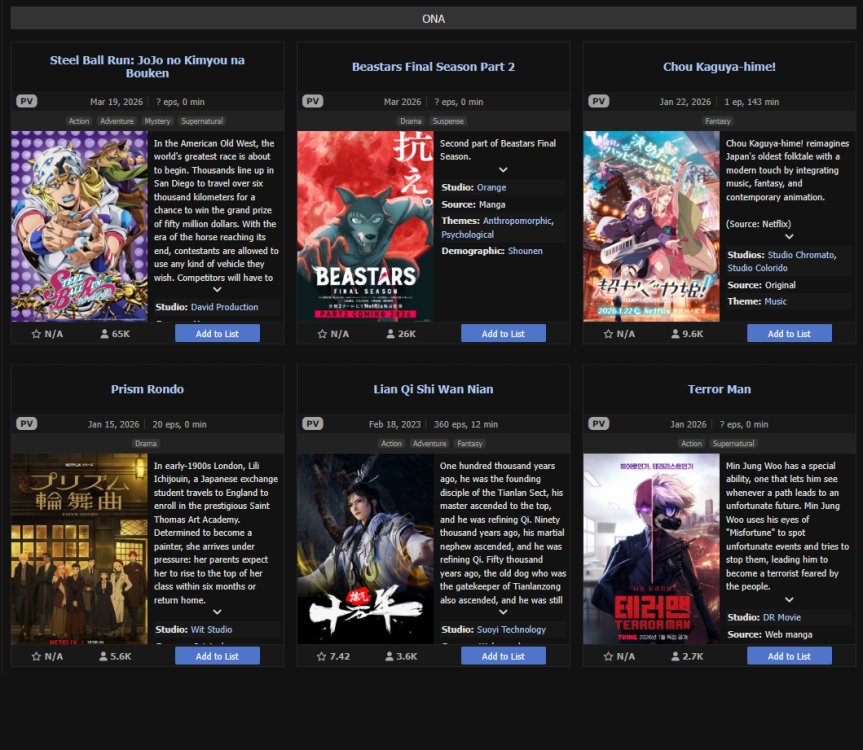Click the star rating icon on Terror Man card
Image resolution: width=863 pixels, height=750 pixels.
point(608,657)
